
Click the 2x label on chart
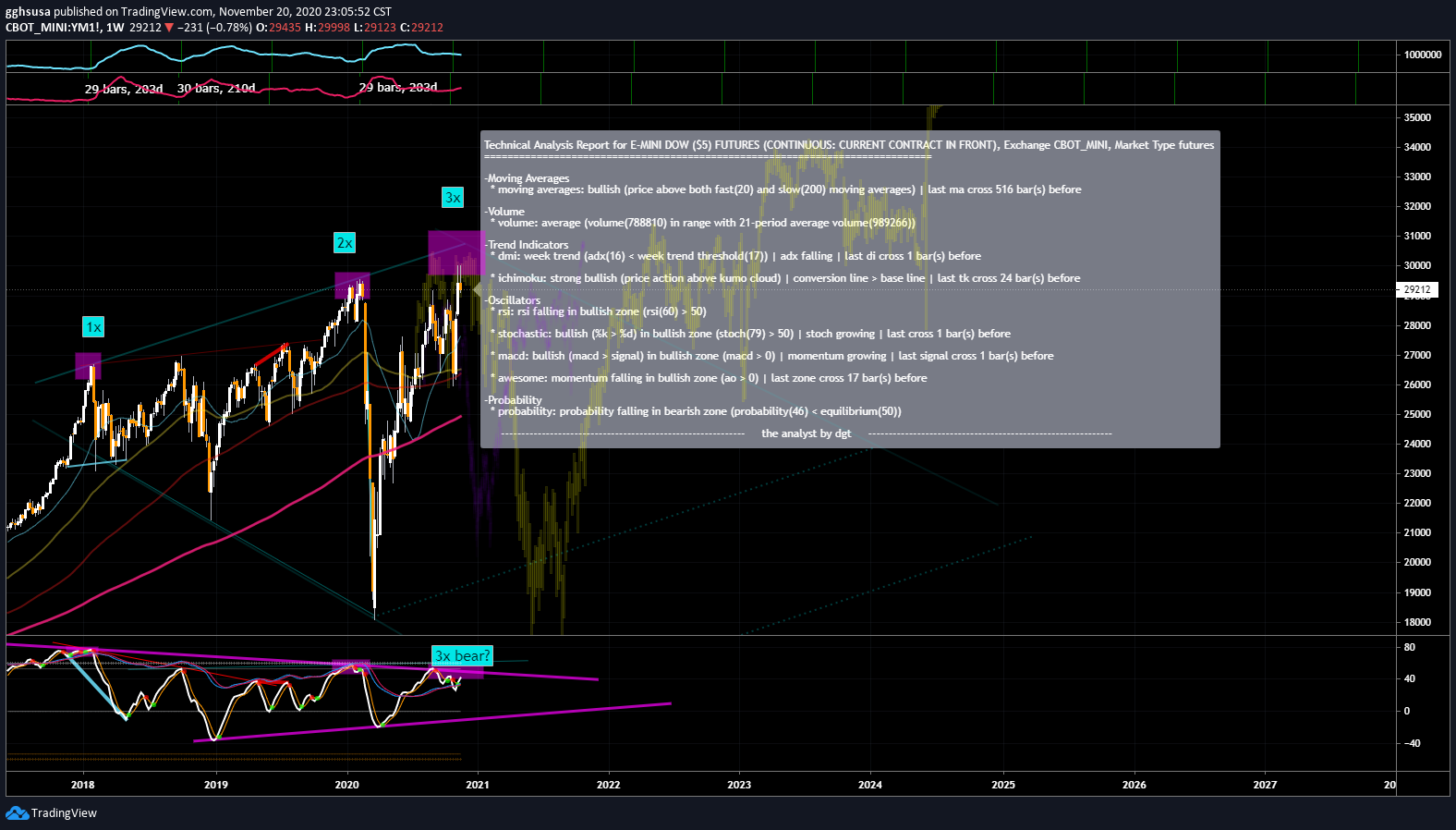point(345,243)
